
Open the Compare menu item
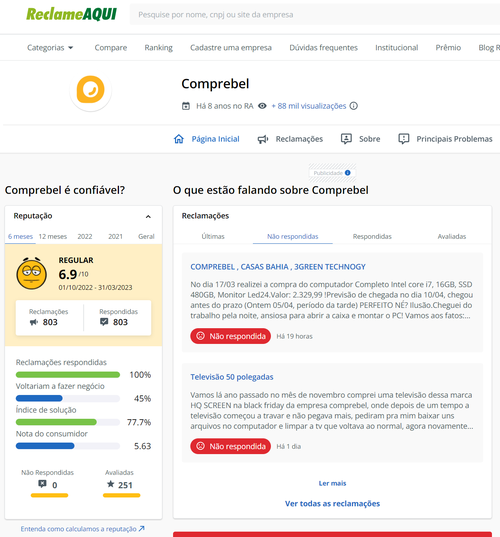point(111,48)
